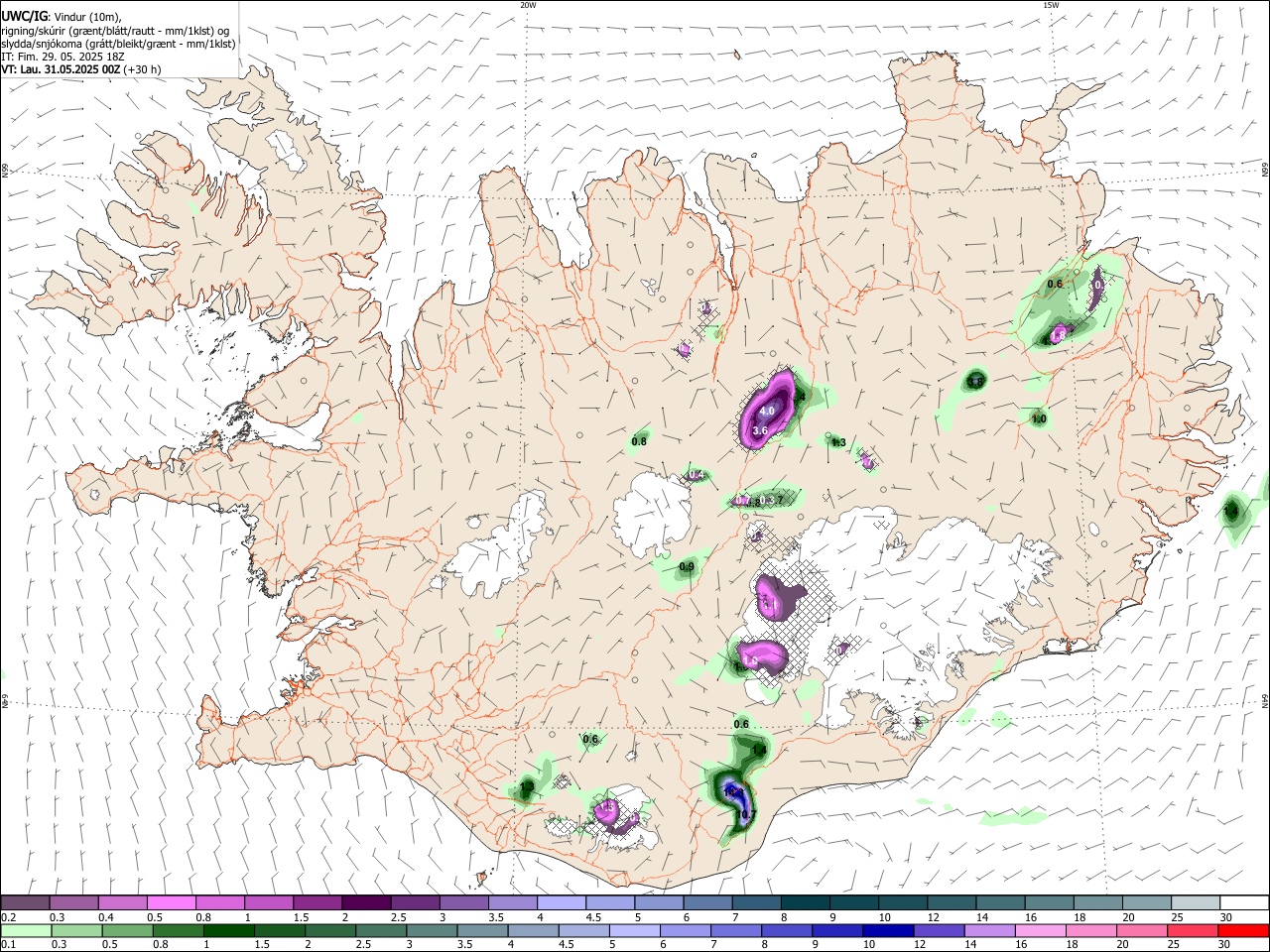Pick the darkest purple swatch after 2 in snow legend
The image size is (1270, 952).
click(x=366, y=902)
